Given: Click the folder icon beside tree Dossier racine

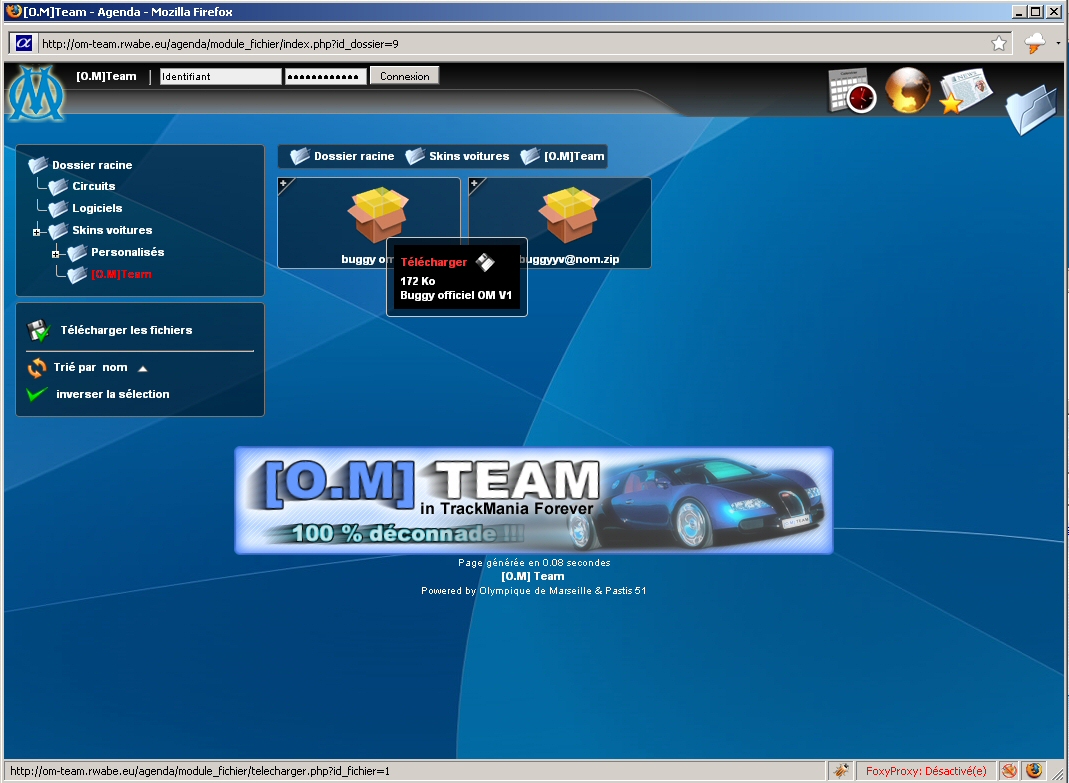Looking at the screenshot, I should (38, 164).
